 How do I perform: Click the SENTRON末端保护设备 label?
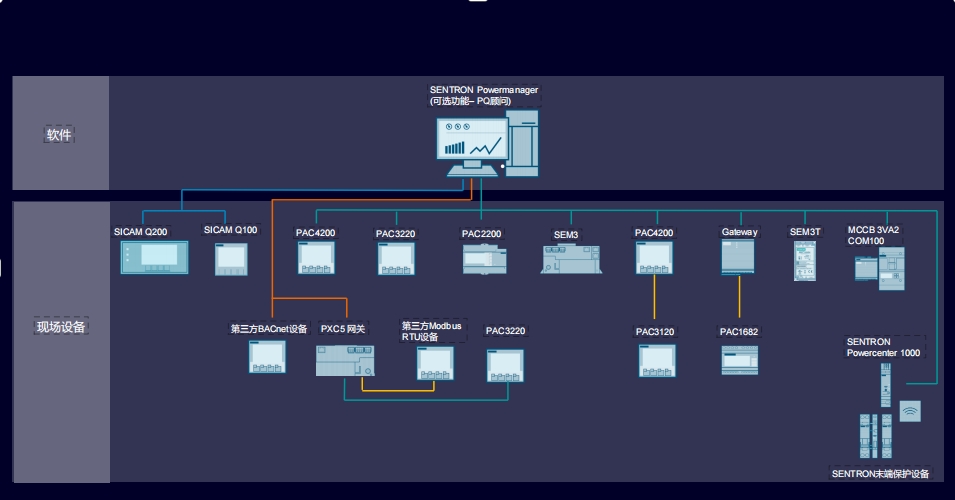pos(880,474)
